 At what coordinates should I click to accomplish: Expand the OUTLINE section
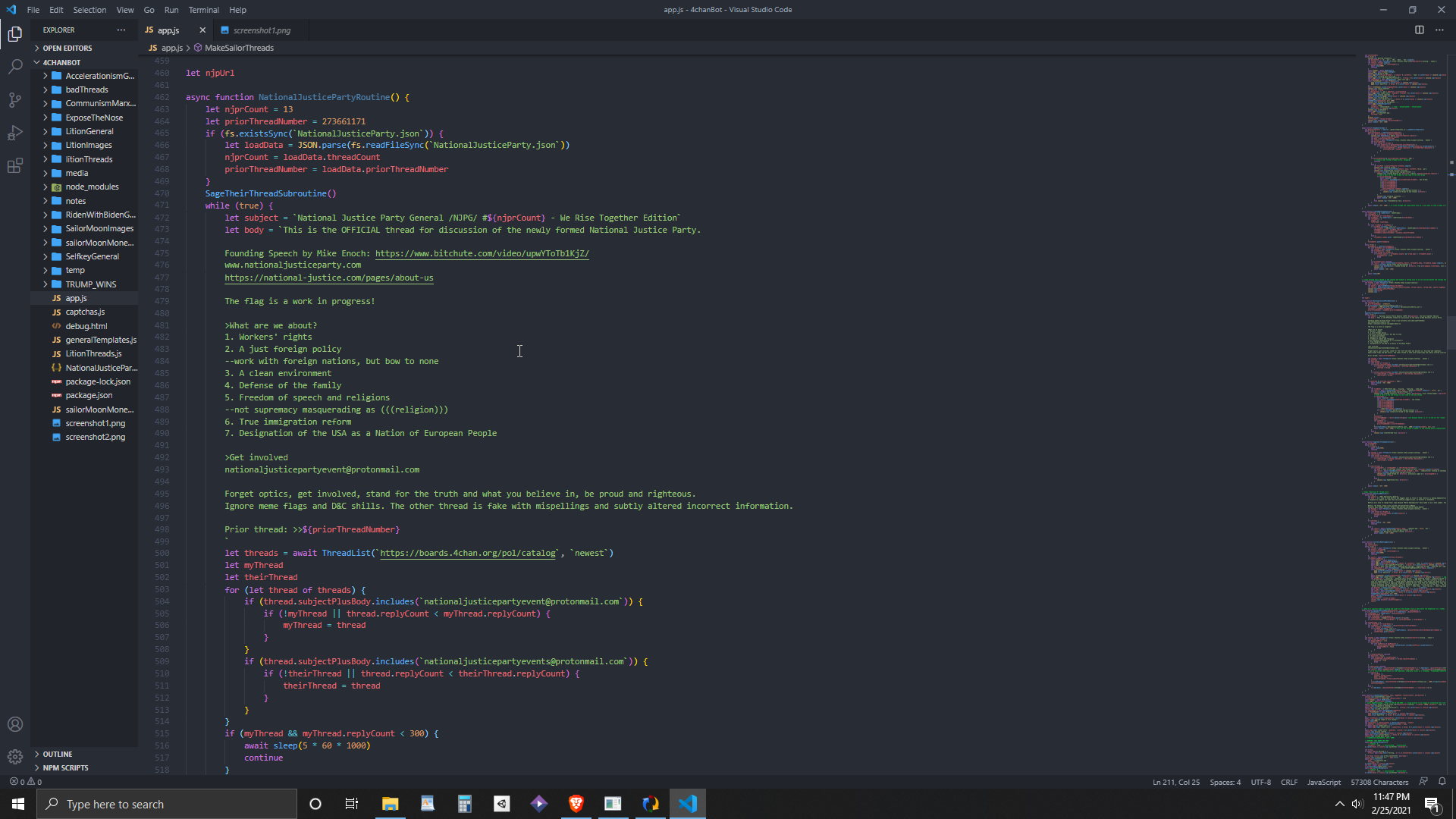pos(84,754)
